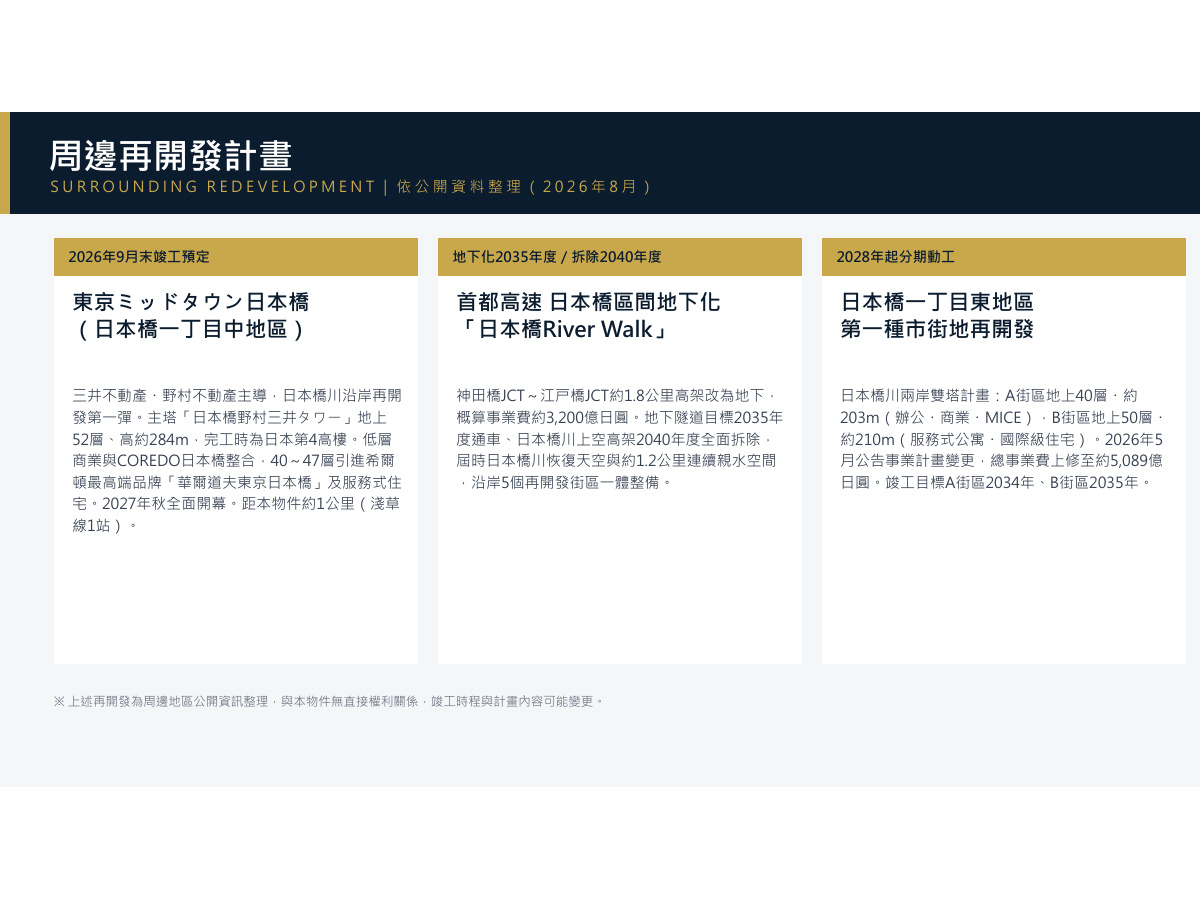Select heading 東京ミッドタウン日本橋

point(191,302)
